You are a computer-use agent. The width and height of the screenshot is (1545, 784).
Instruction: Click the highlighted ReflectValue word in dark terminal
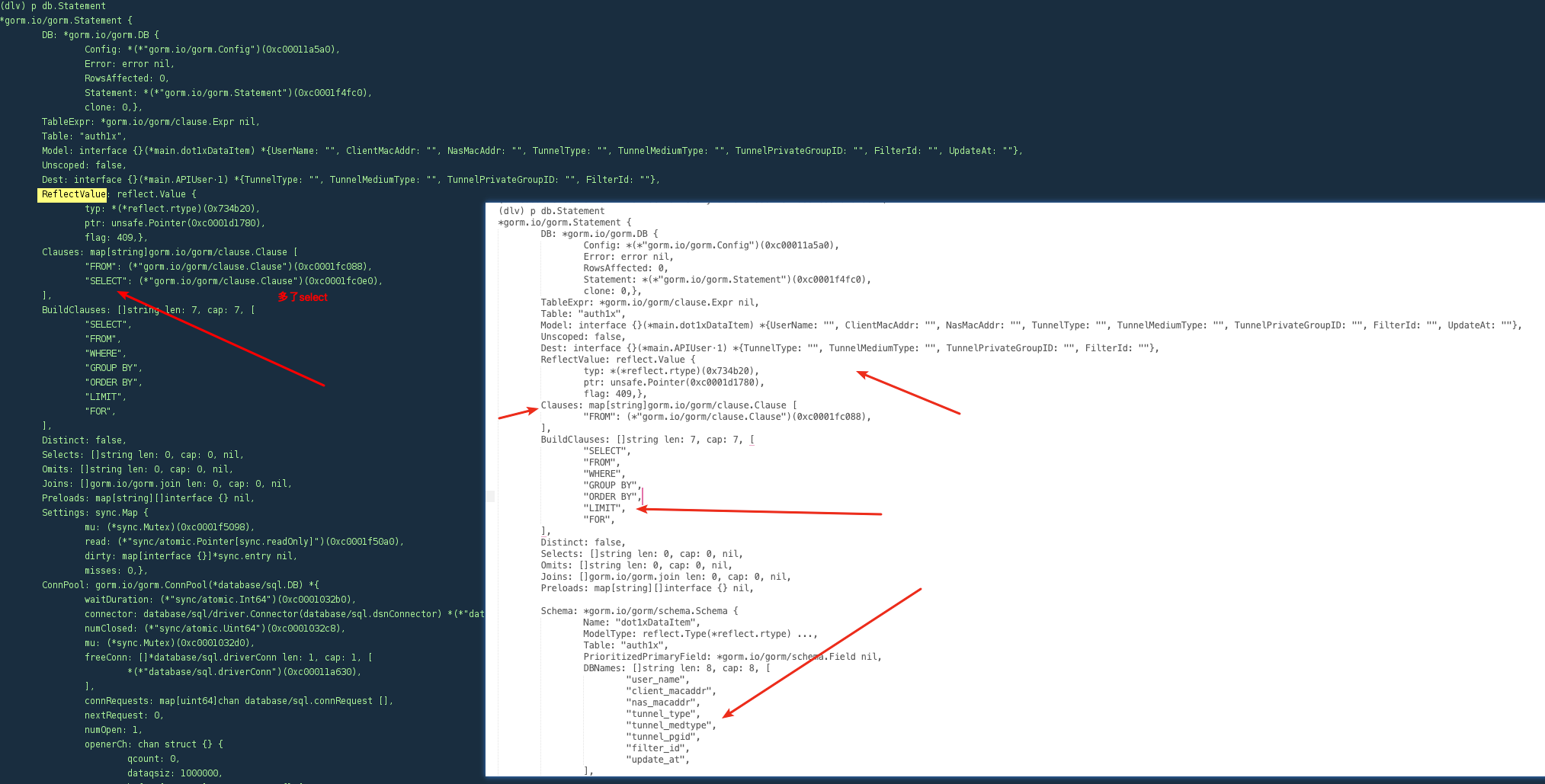coord(74,194)
